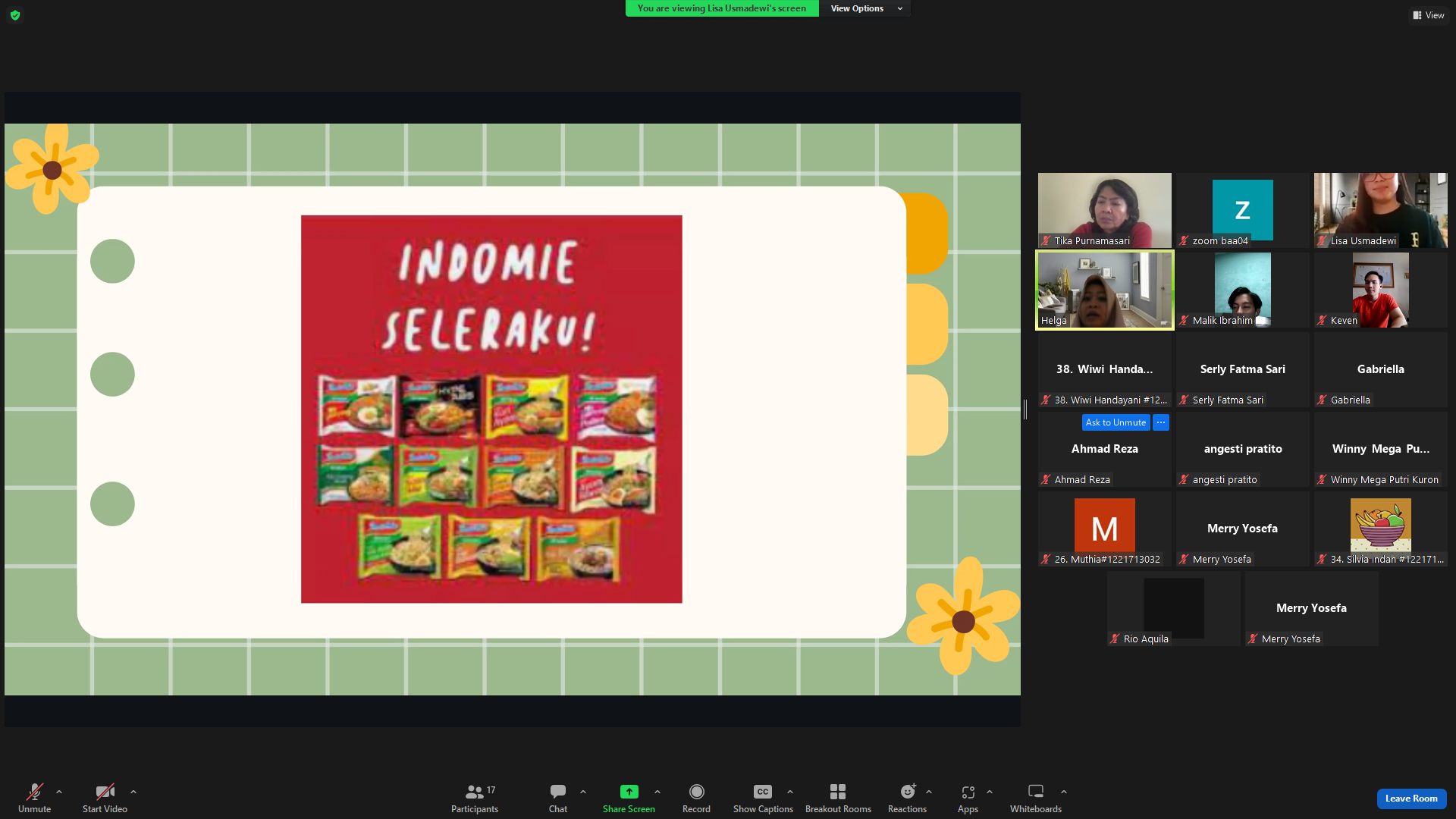Click the muted mic icon on Malik Ibrahim
1456x819 pixels.
tap(1185, 321)
